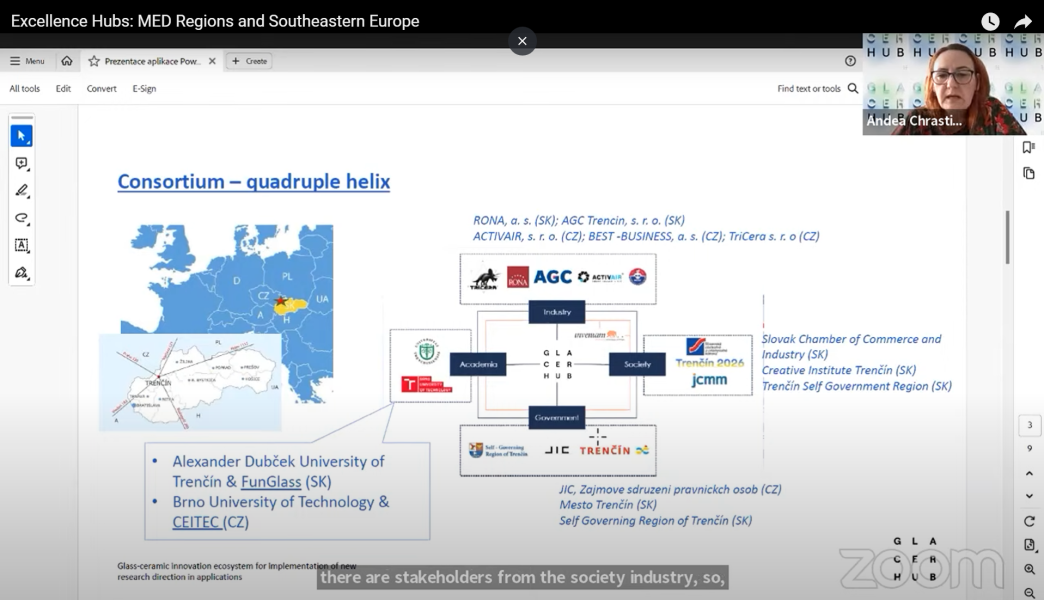The height and width of the screenshot is (600, 1044).
Task: Open the Acrobat Menu
Action: pyautogui.click(x=27, y=61)
